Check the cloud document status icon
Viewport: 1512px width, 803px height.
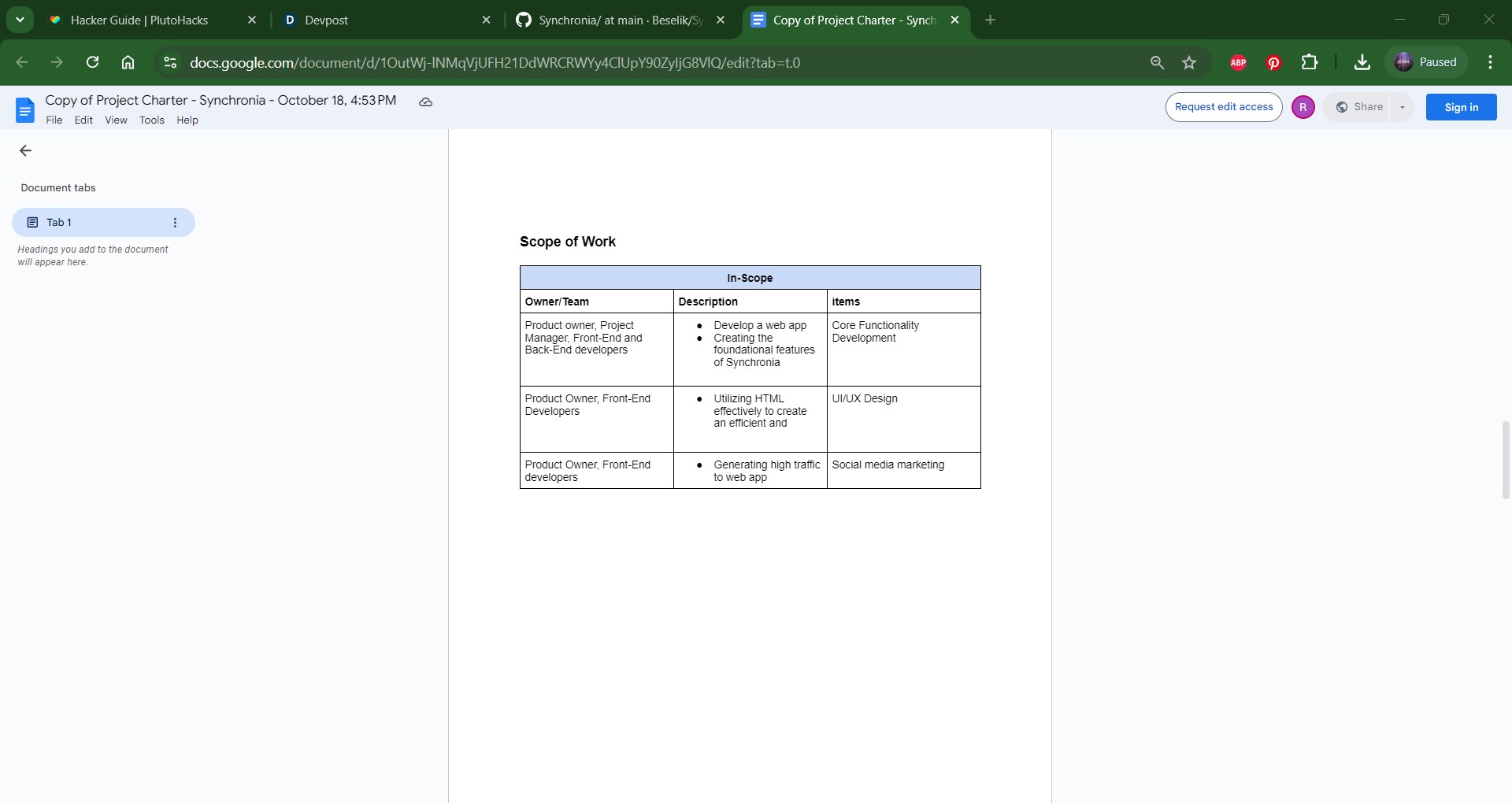(426, 102)
